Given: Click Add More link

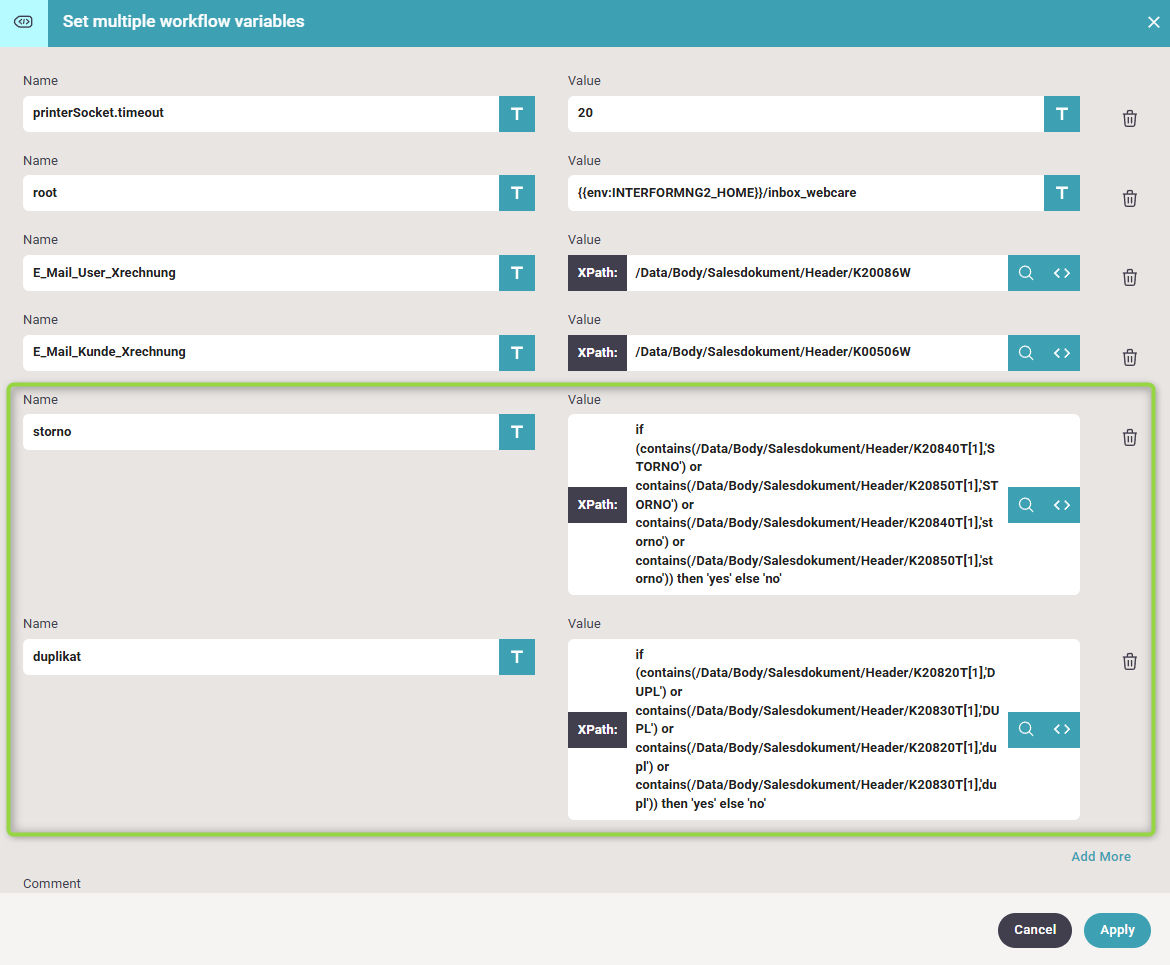Looking at the screenshot, I should pyautogui.click(x=1100, y=856).
